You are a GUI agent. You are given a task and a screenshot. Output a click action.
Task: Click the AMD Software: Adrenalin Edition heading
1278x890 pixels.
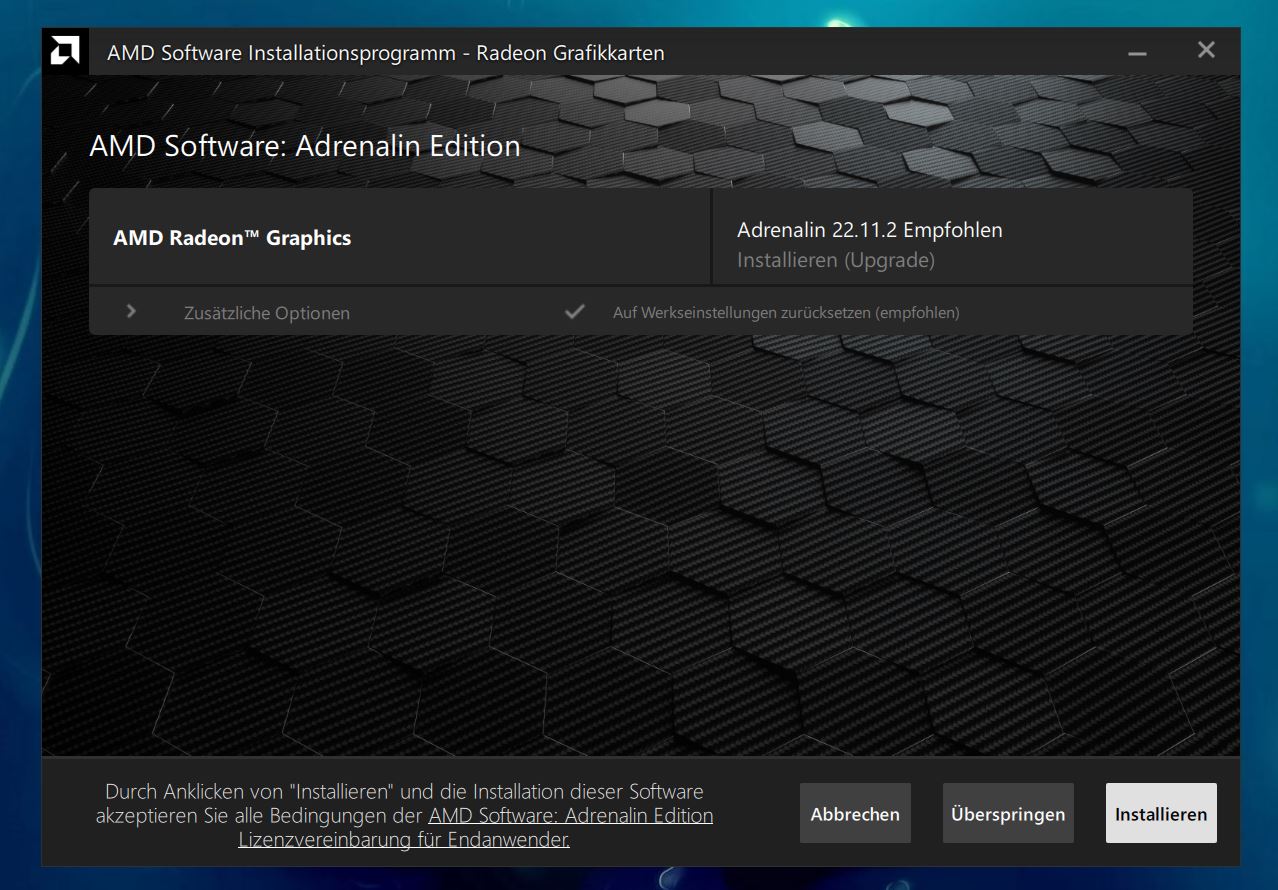coord(305,146)
